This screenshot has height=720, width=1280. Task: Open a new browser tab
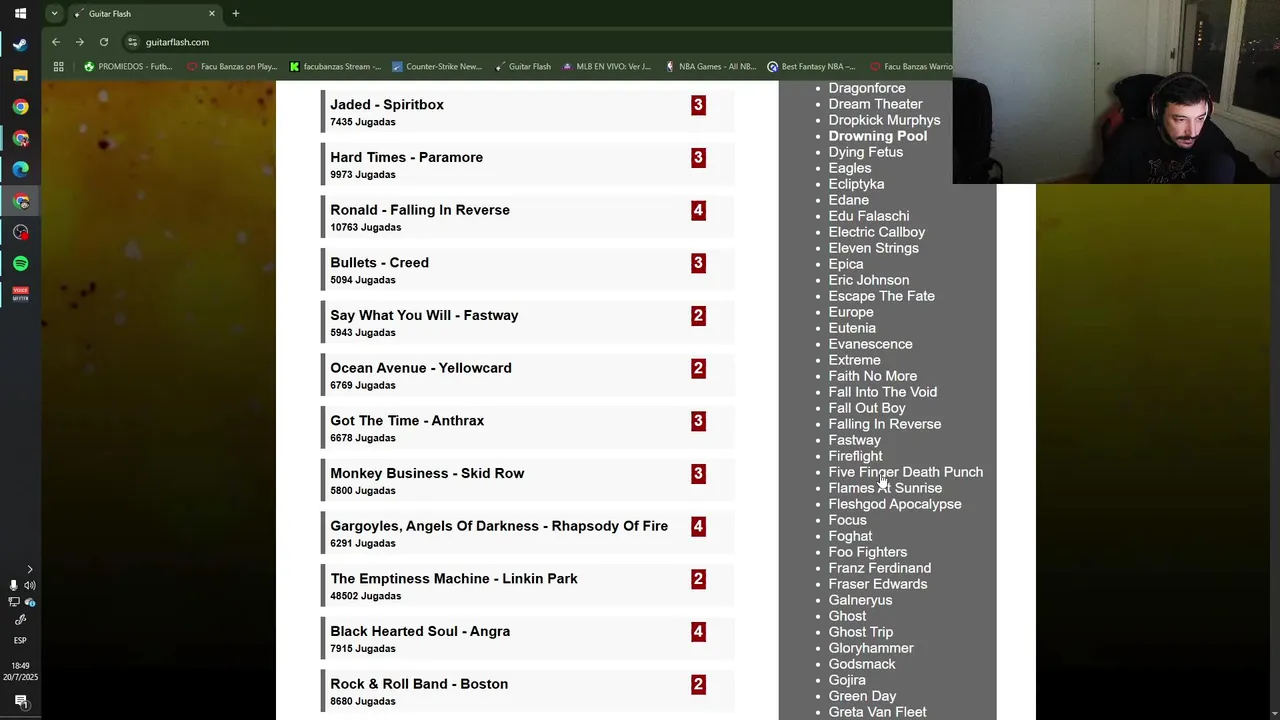pyautogui.click(x=236, y=14)
